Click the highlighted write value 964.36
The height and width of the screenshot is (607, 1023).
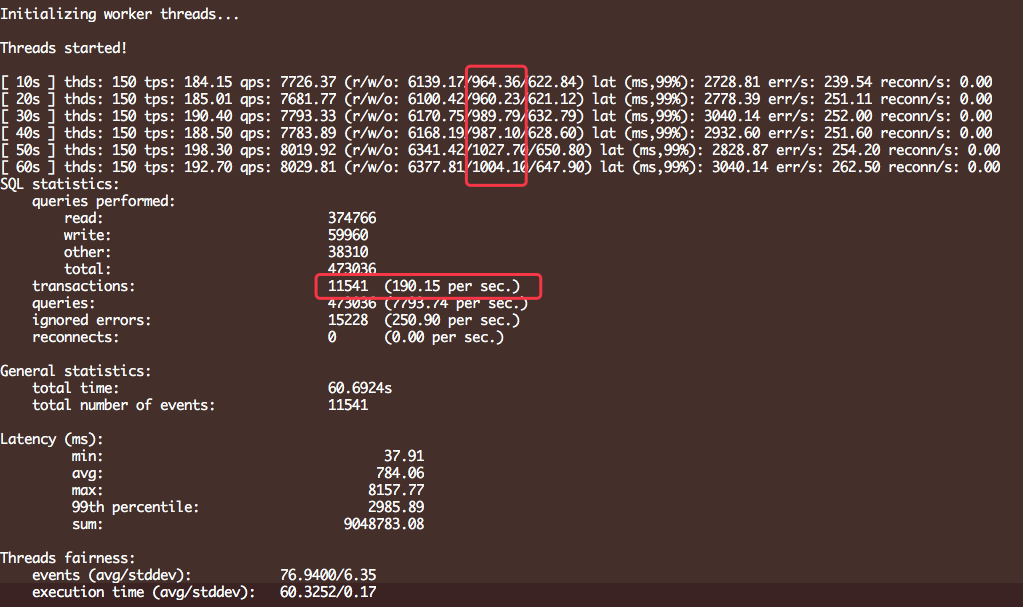coord(496,82)
